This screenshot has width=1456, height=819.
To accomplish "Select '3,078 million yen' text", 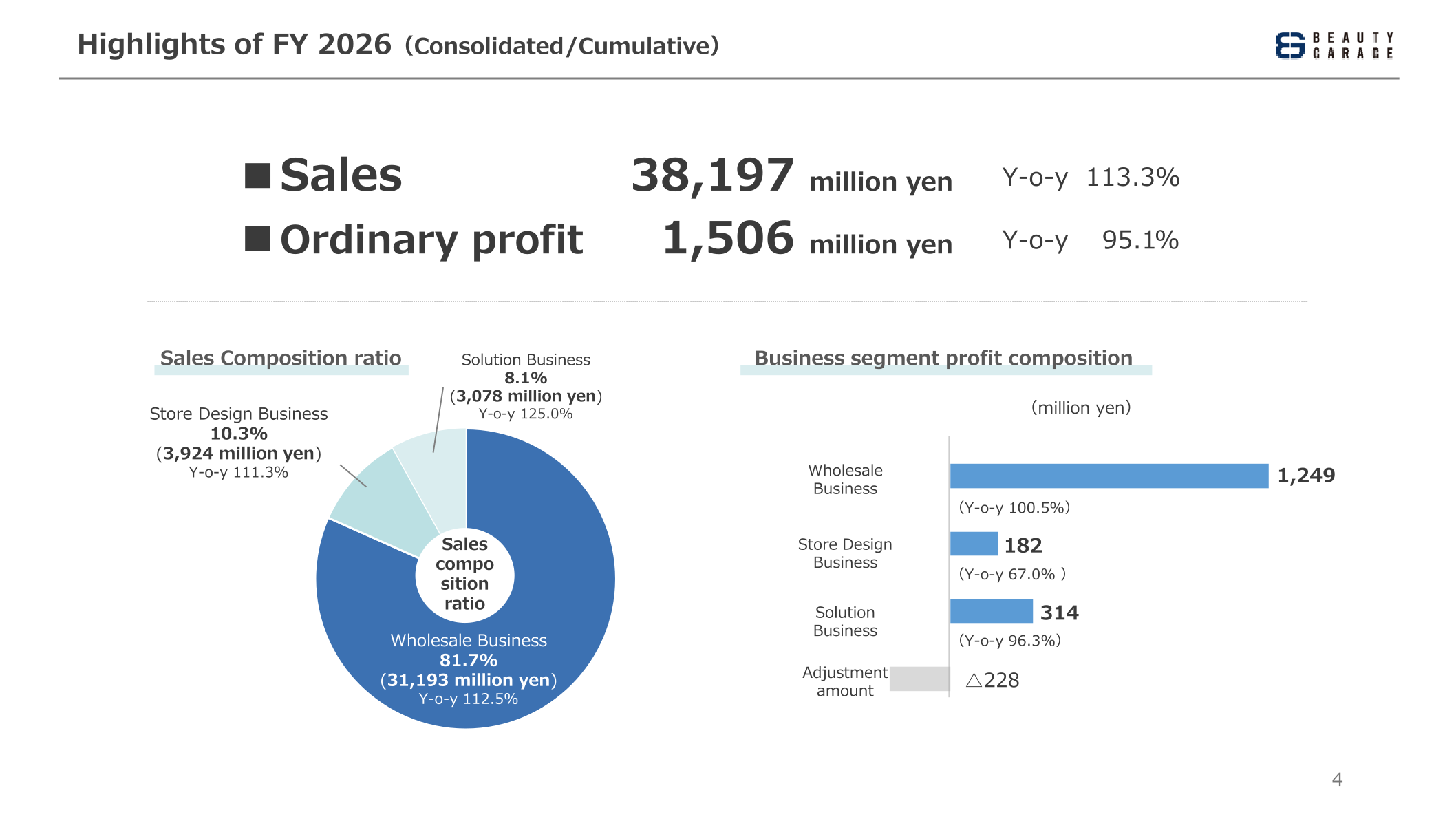I will [526, 396].
